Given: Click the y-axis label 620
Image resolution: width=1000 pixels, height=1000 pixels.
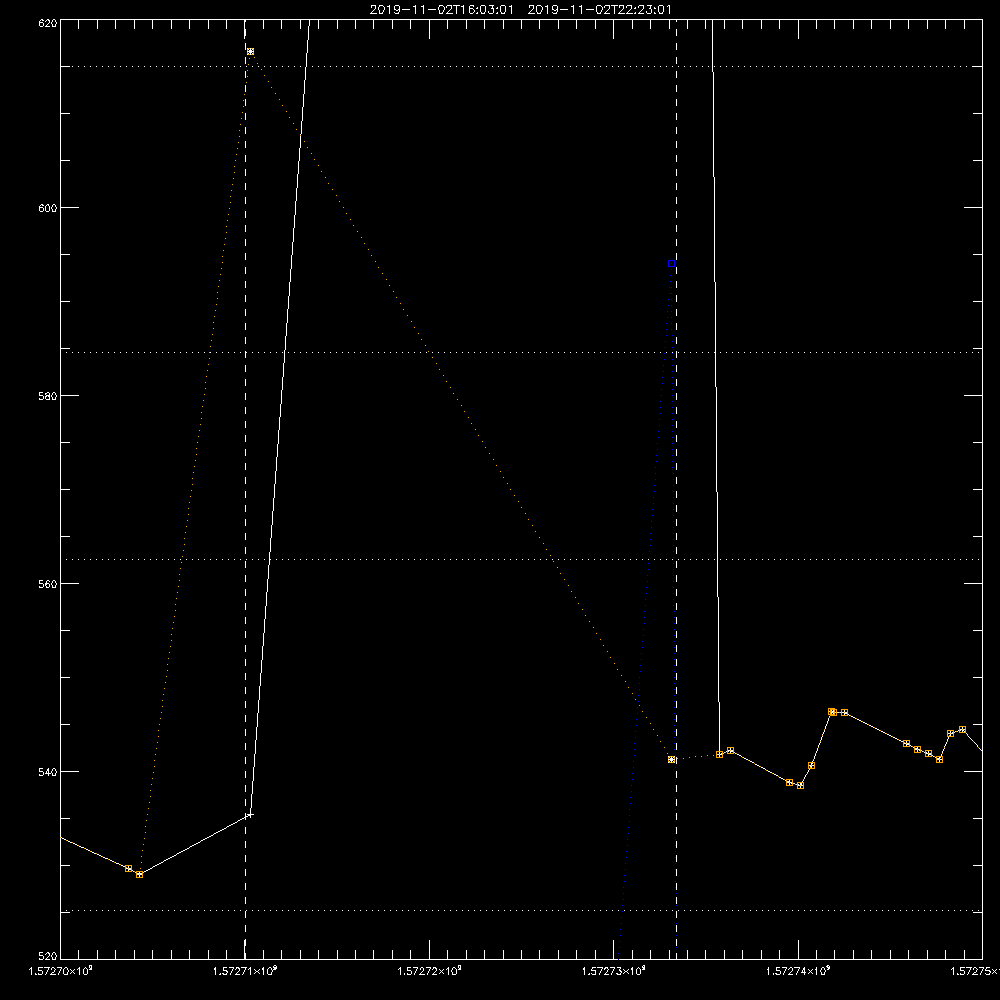Looking at the screenshot, I should point(48,23).
